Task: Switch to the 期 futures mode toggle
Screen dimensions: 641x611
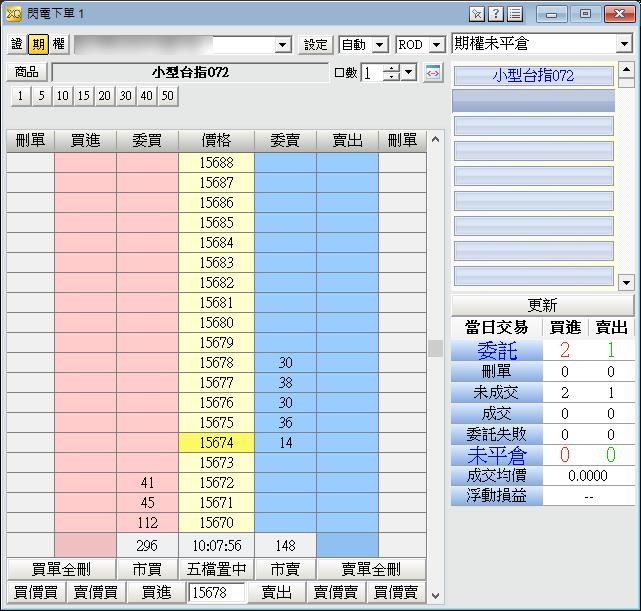Action: [38, 44]
